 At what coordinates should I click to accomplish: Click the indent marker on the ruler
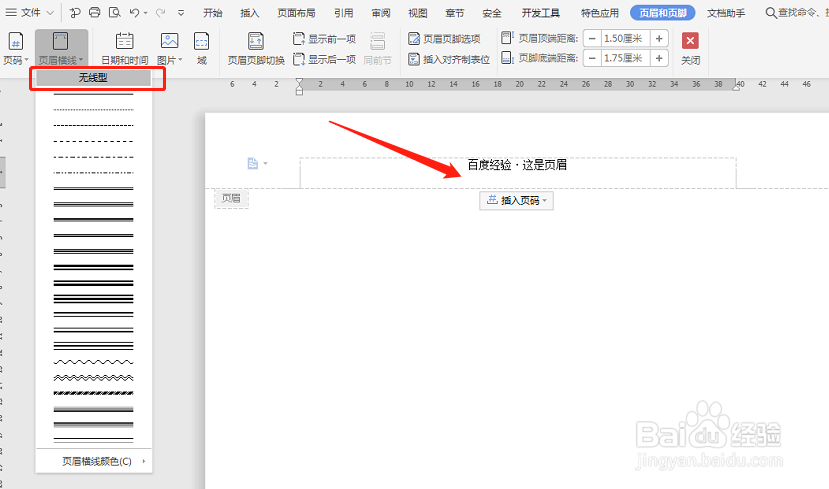pos(299,86)
